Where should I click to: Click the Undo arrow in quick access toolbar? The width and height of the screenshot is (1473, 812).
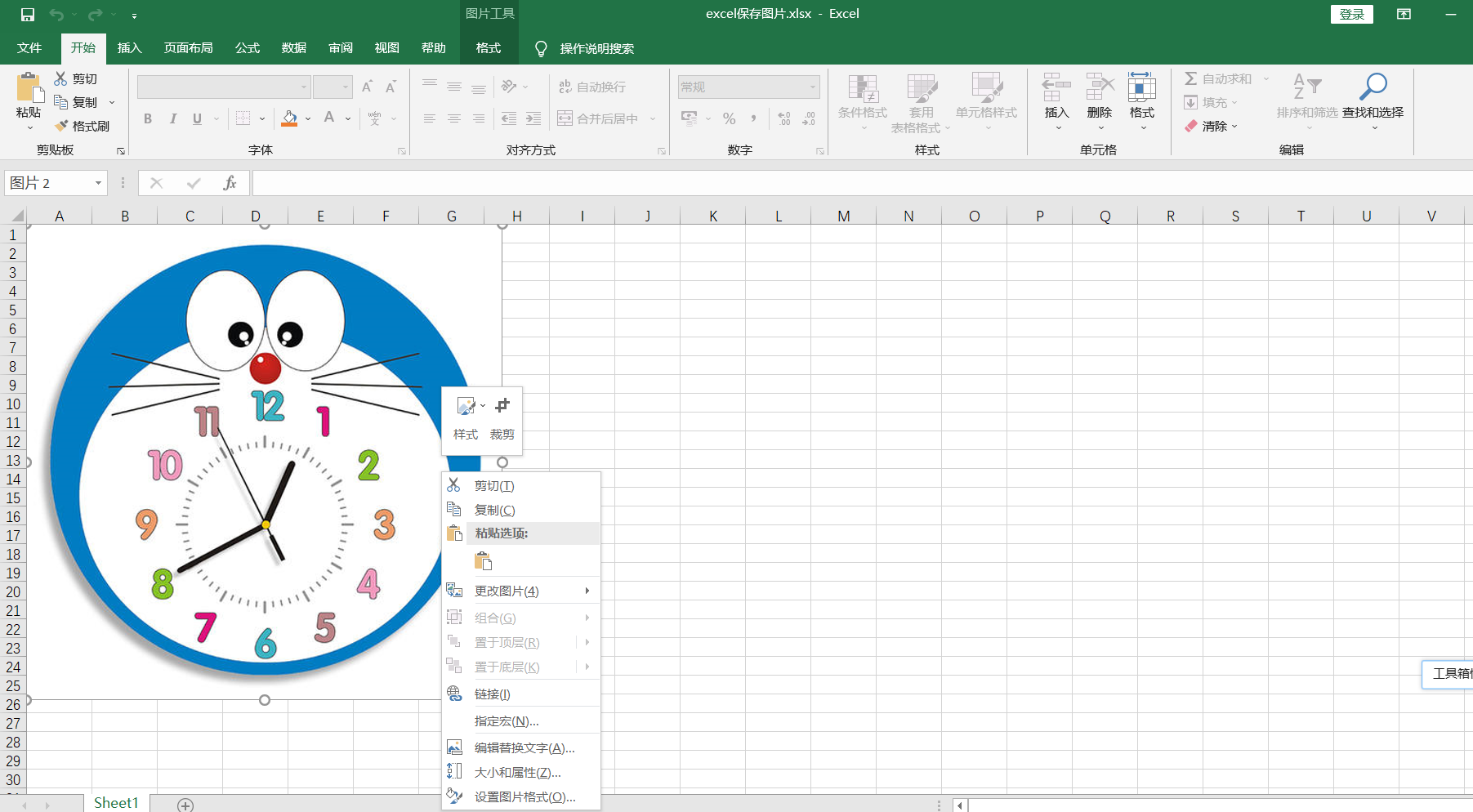click(56, 15)
